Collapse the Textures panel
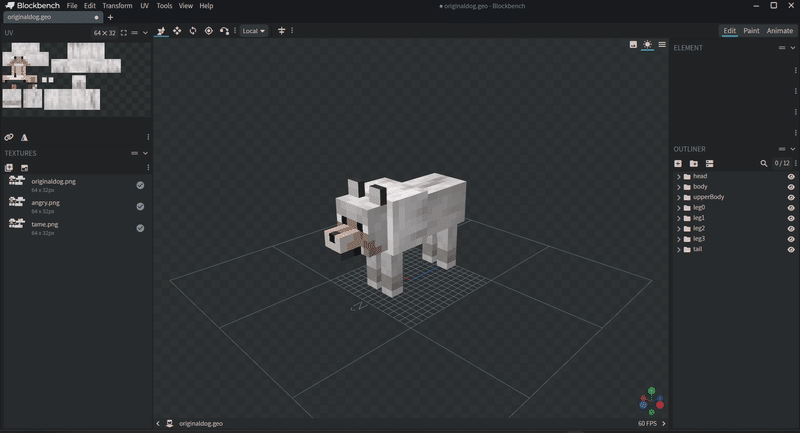The width and height of the screenshot is (800, 433). point(145,153)
